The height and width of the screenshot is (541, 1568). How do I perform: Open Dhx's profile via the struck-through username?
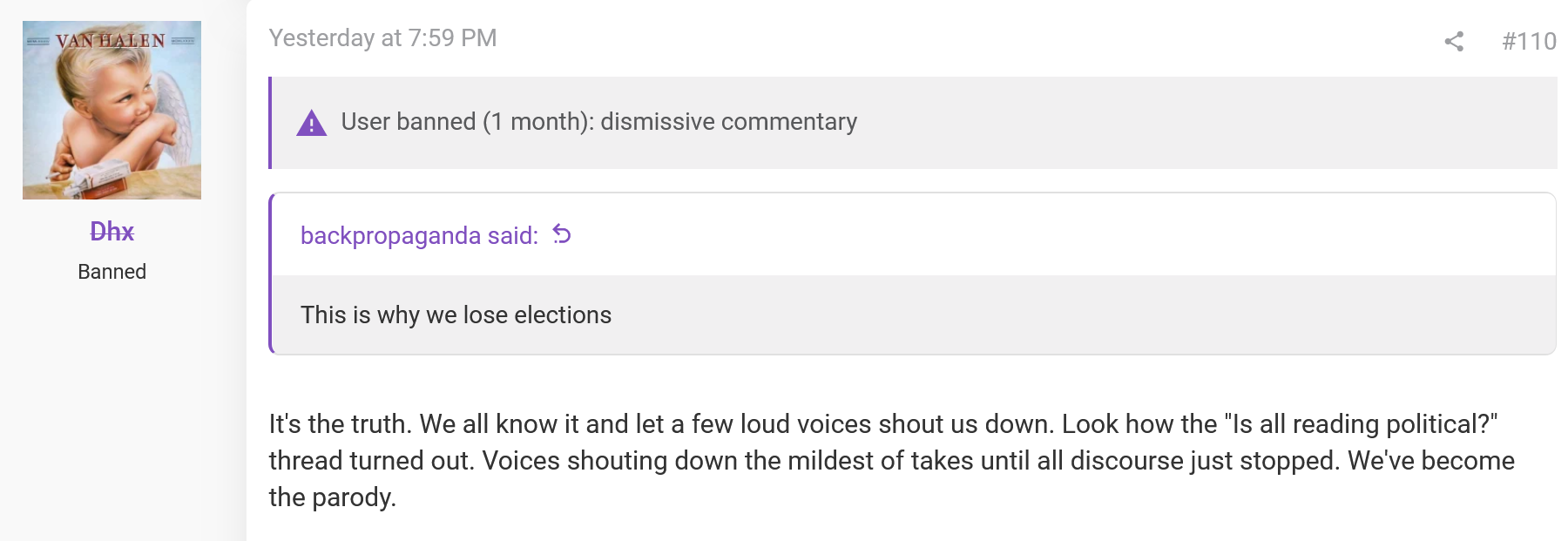tap(112, 232)
